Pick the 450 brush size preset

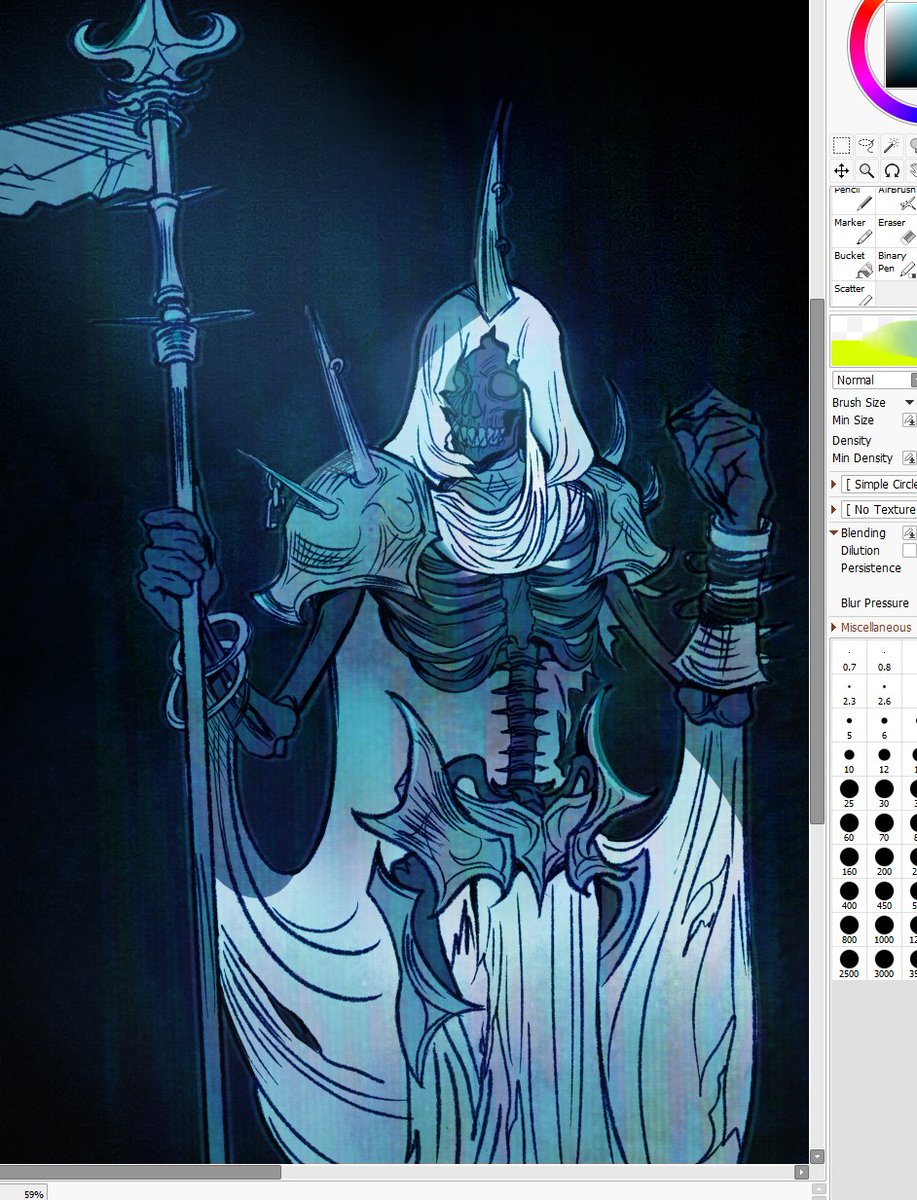(884, 896)
